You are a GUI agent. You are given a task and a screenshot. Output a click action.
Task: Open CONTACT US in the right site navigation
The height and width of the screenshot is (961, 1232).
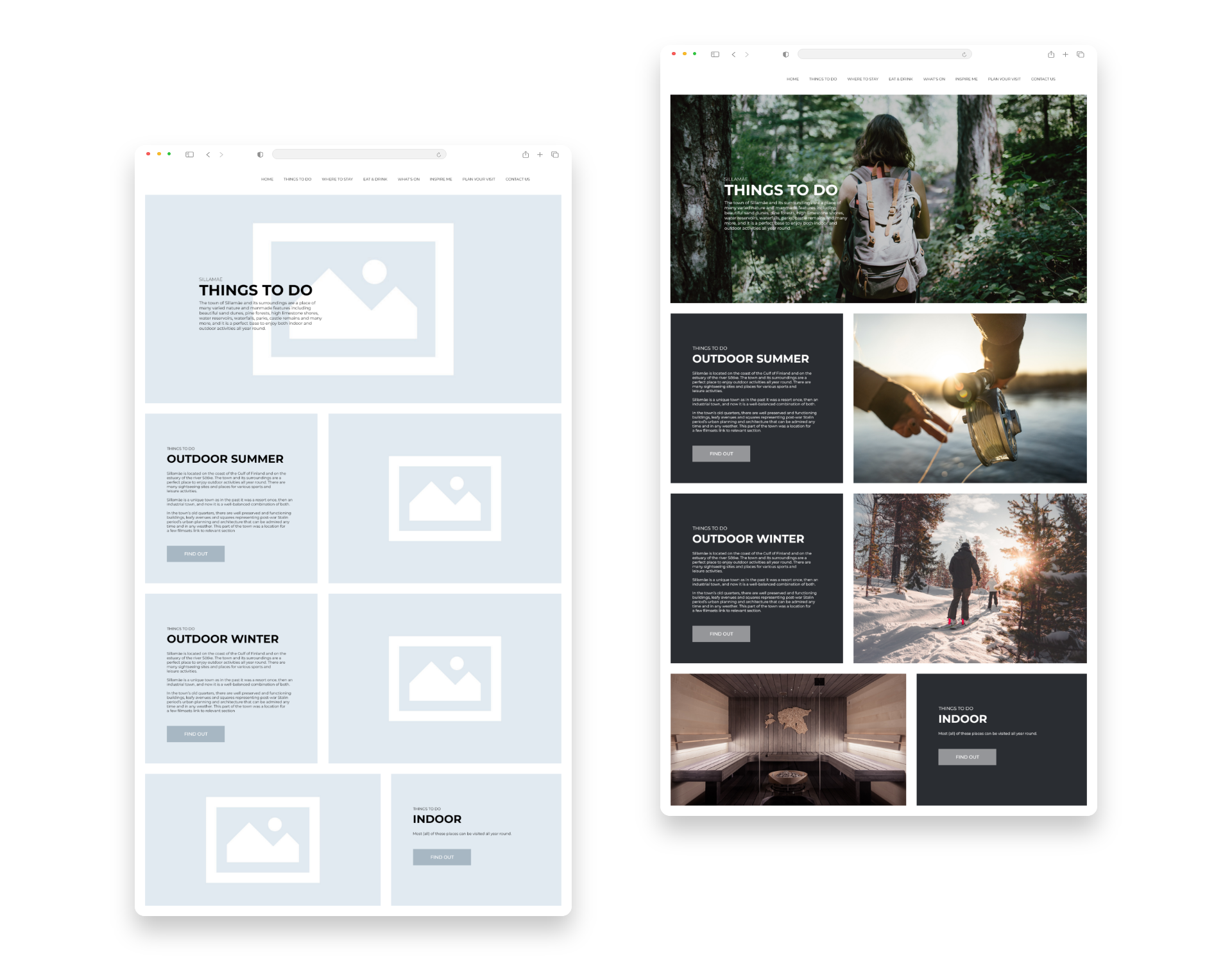(1043, 79)
